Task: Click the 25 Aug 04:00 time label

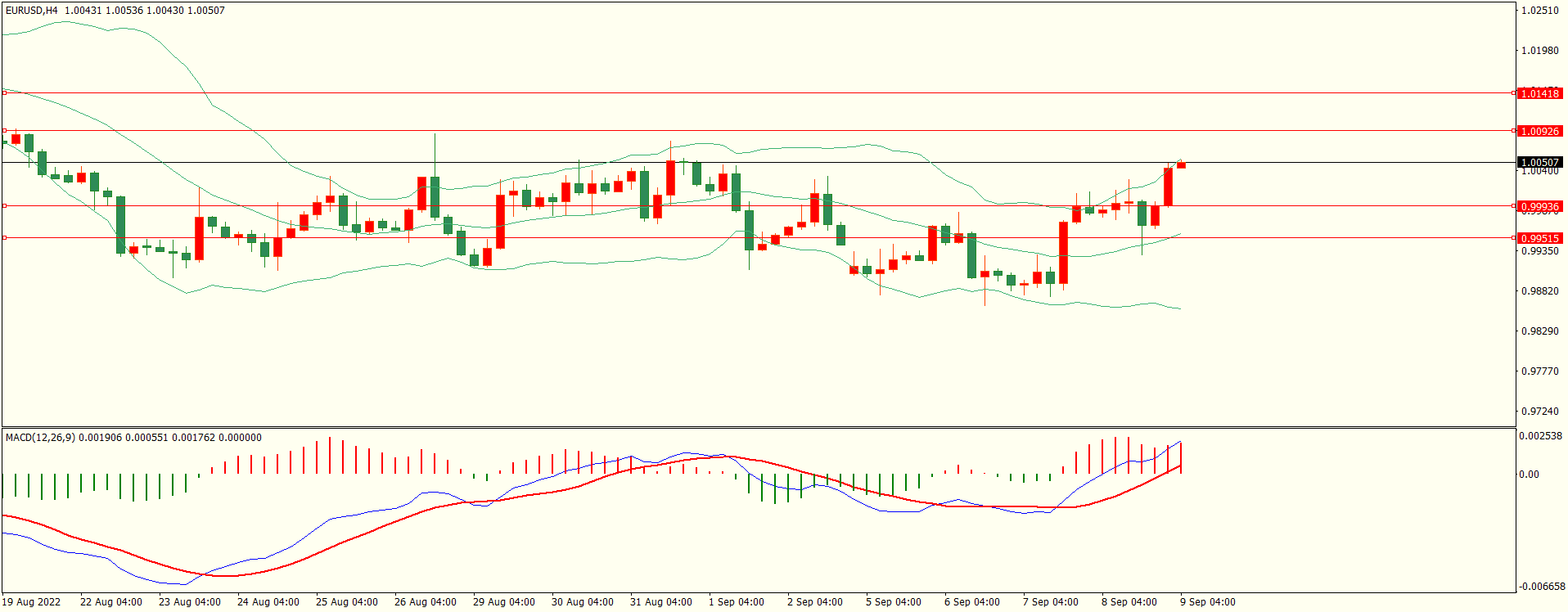Action: [347, 602]
